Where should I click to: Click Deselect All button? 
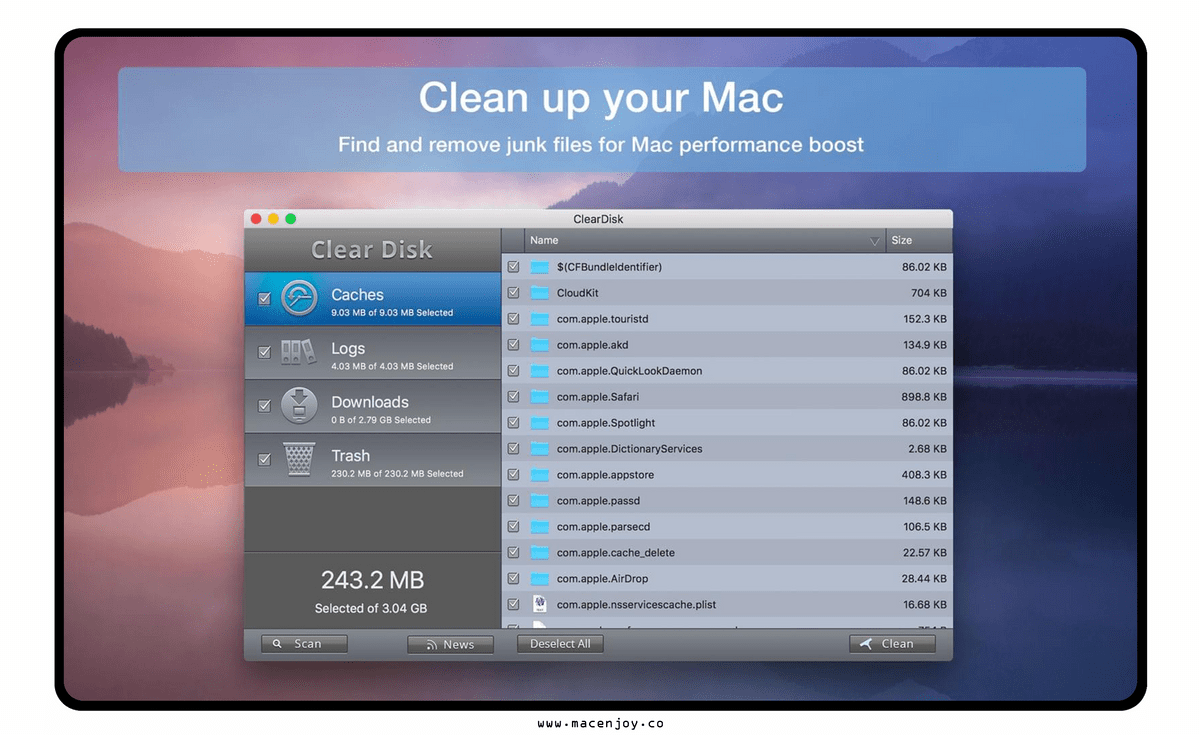click(x=560, y=644)
